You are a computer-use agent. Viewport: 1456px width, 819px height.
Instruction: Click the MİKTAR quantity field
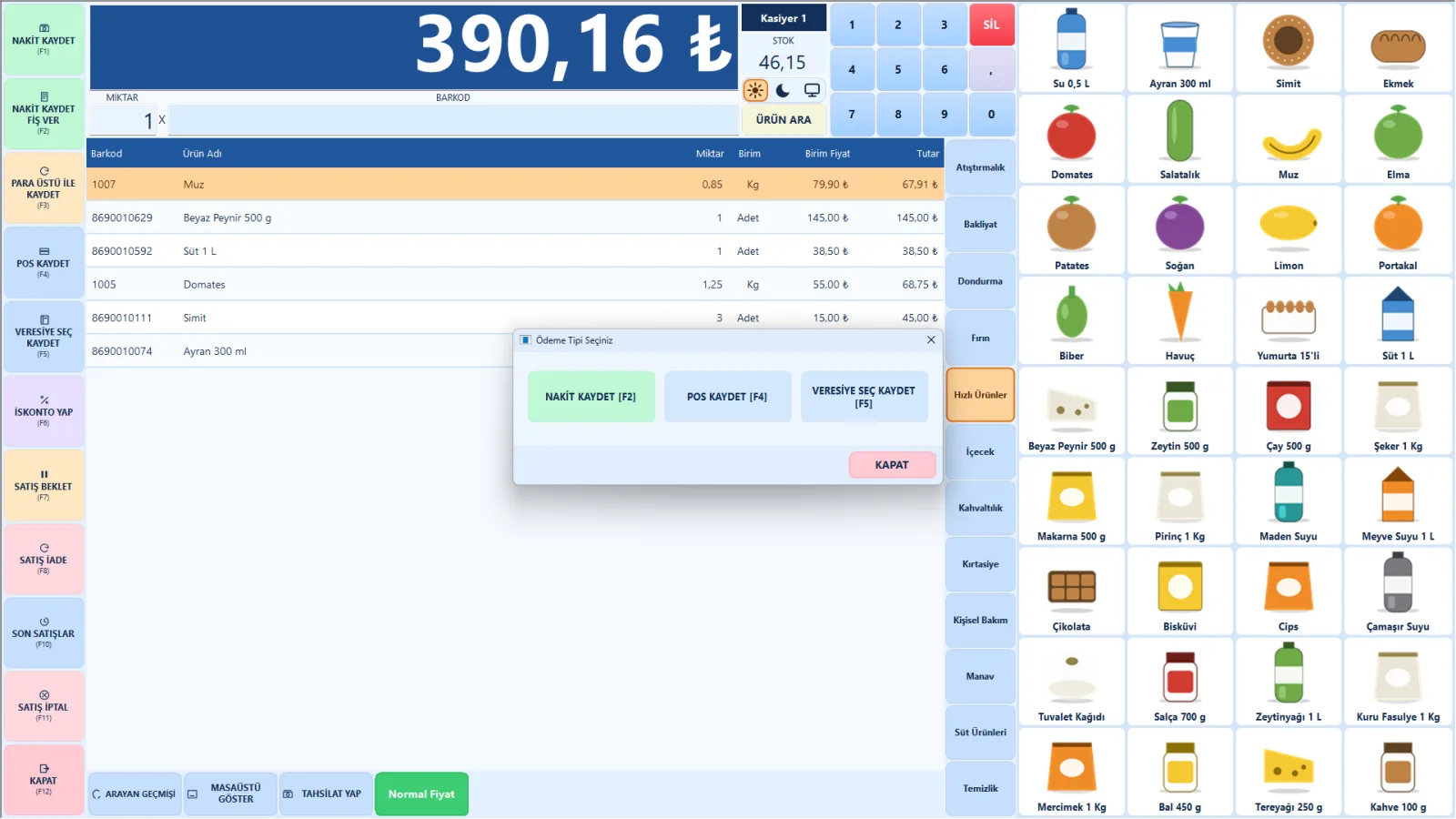[x=122, y=119]
